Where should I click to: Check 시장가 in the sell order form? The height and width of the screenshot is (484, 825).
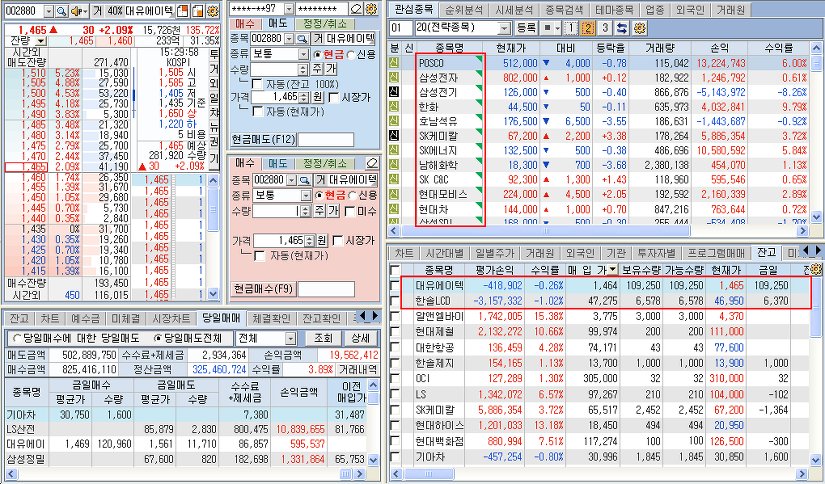pyautogui.click(x=334, y=97)
